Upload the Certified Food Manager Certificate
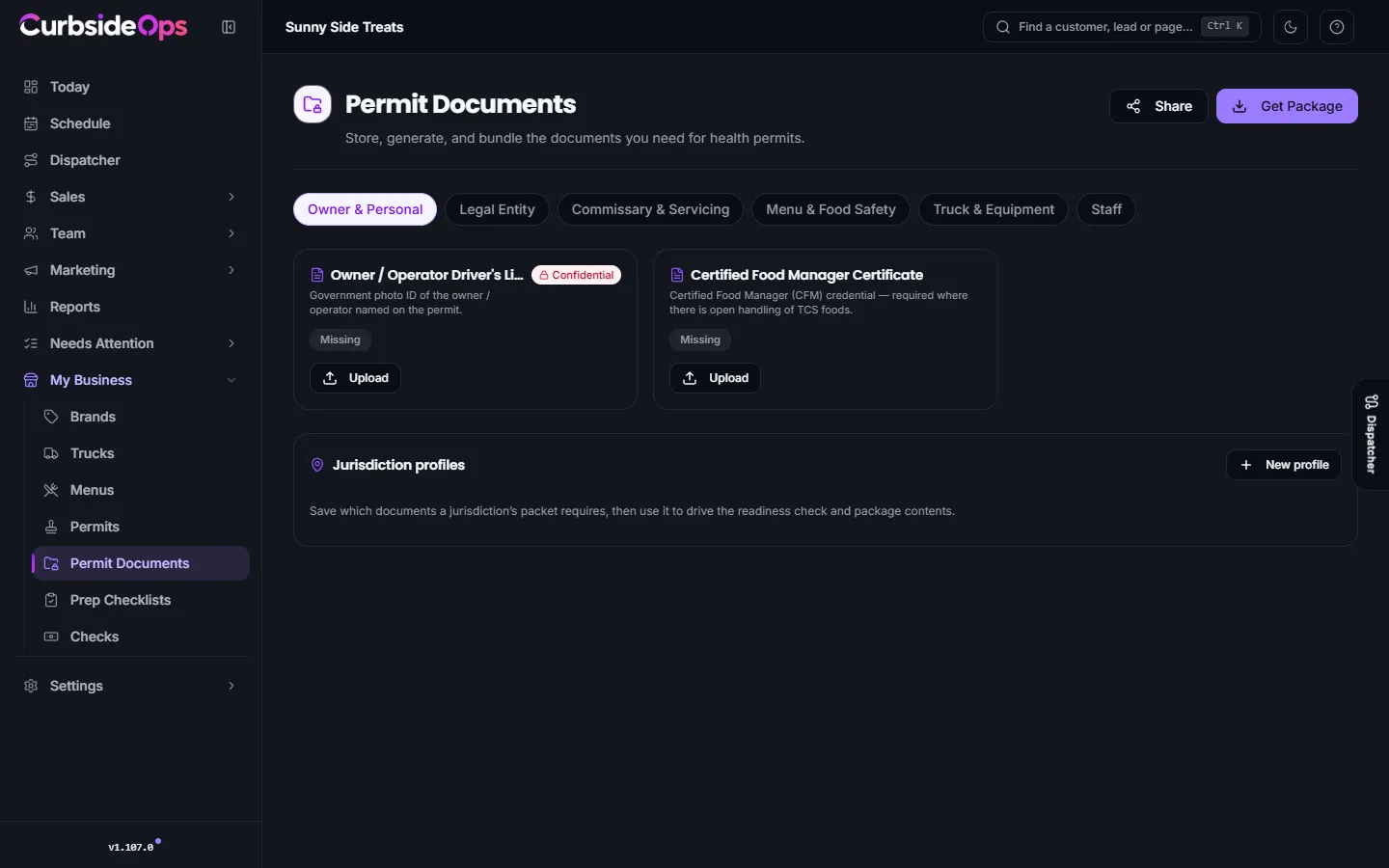1389x868 pixels. tap(715, 378)
